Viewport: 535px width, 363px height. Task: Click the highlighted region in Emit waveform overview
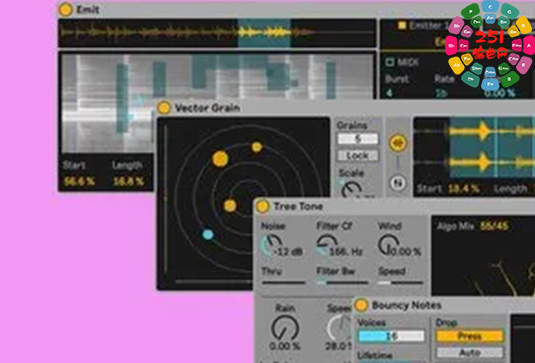click(x=264, y=33)
